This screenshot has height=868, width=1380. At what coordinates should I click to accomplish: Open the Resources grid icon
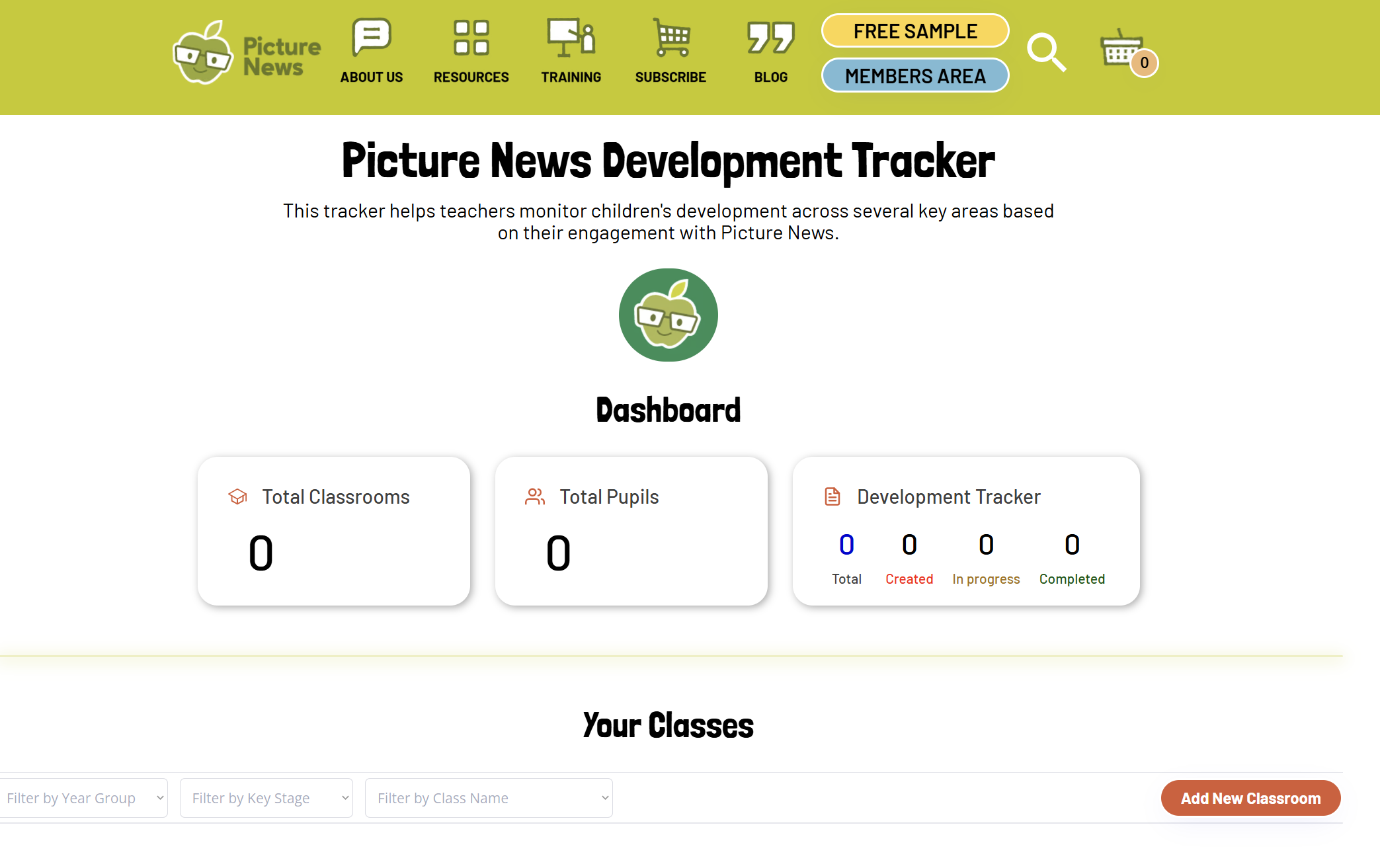pos(471,37)
